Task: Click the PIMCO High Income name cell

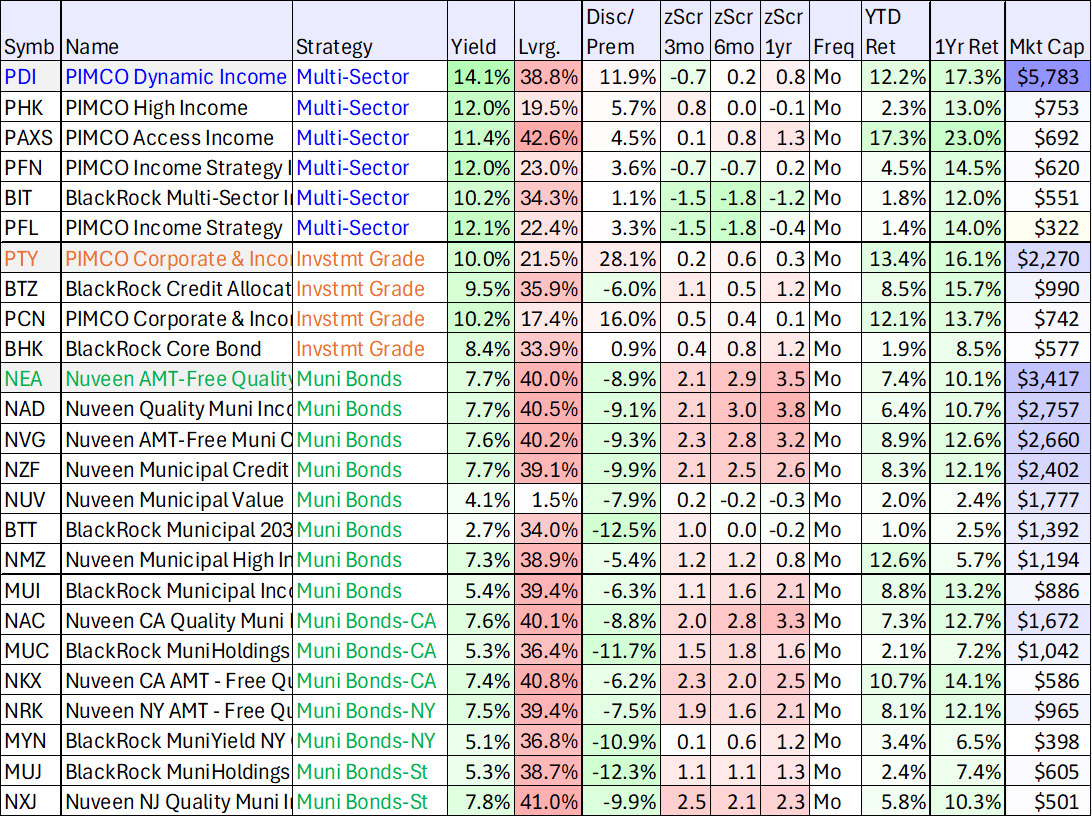Action: coord(177,107)
